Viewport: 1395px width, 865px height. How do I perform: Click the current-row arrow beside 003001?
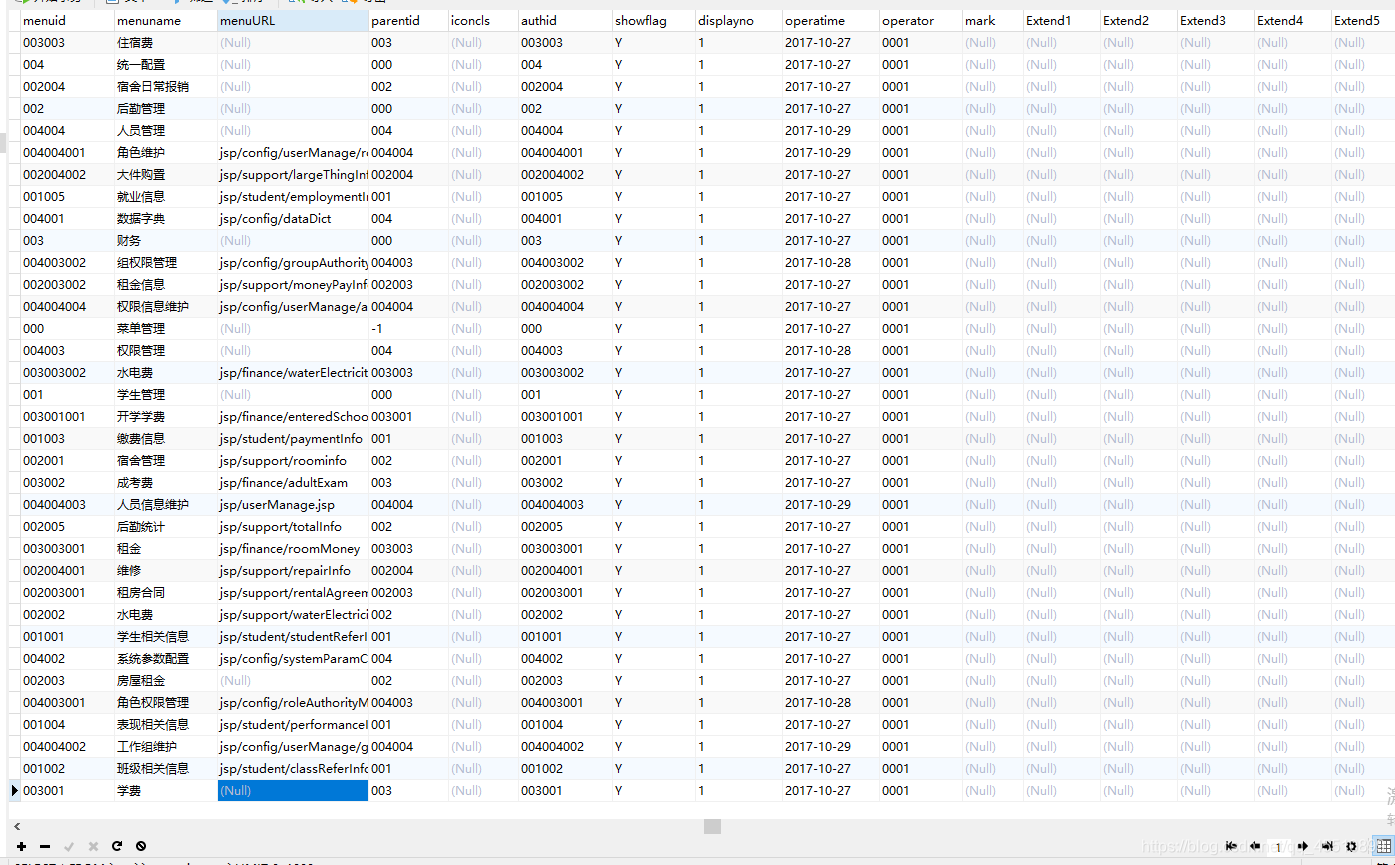coord(14,790)
